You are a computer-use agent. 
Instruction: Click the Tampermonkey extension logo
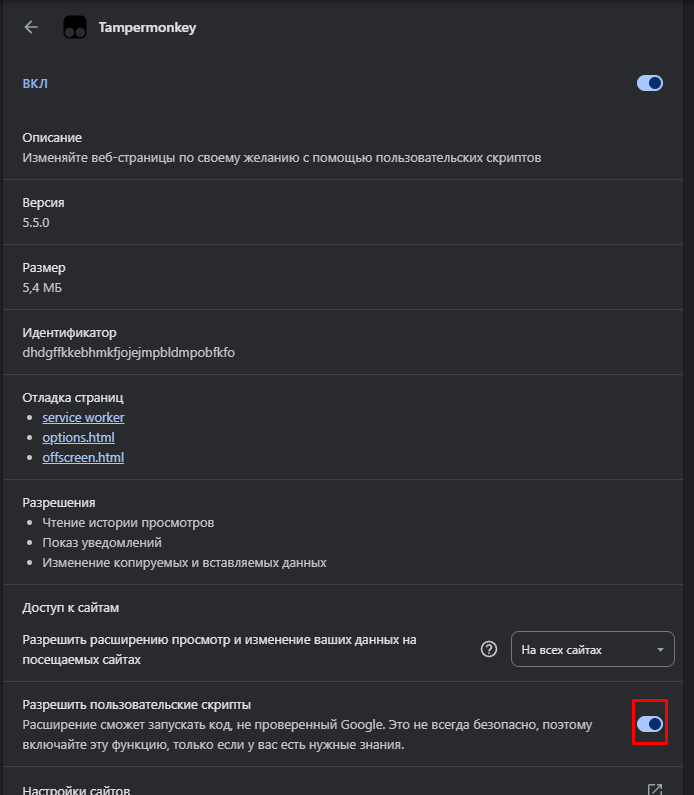coord(75,27)
